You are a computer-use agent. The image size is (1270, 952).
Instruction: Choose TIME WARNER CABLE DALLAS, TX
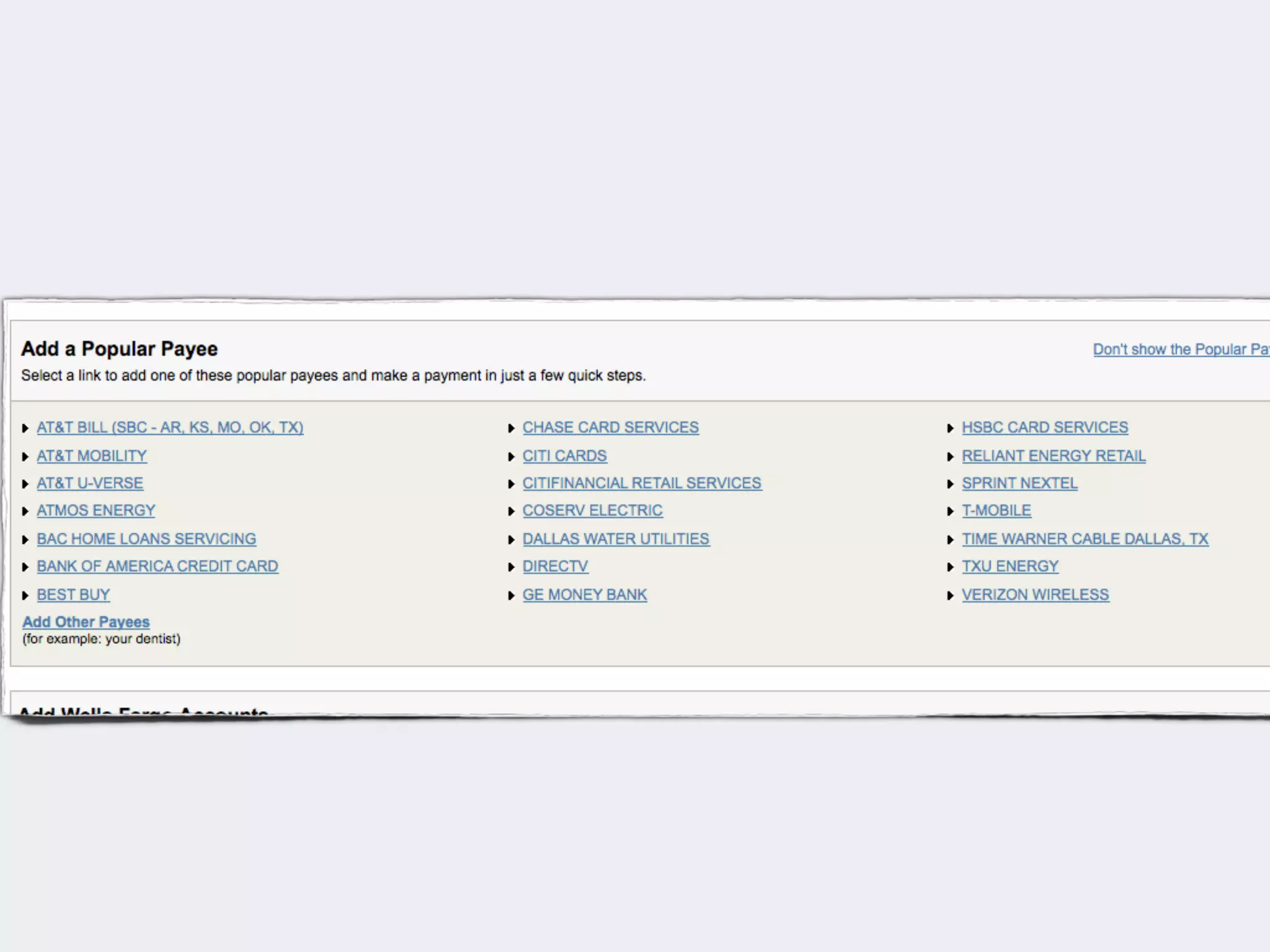click(x=1085, y=539)
